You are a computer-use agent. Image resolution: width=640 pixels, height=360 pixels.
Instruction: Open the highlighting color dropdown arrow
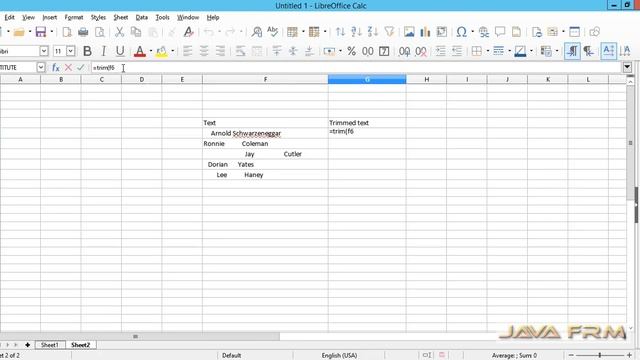point(172,51)
